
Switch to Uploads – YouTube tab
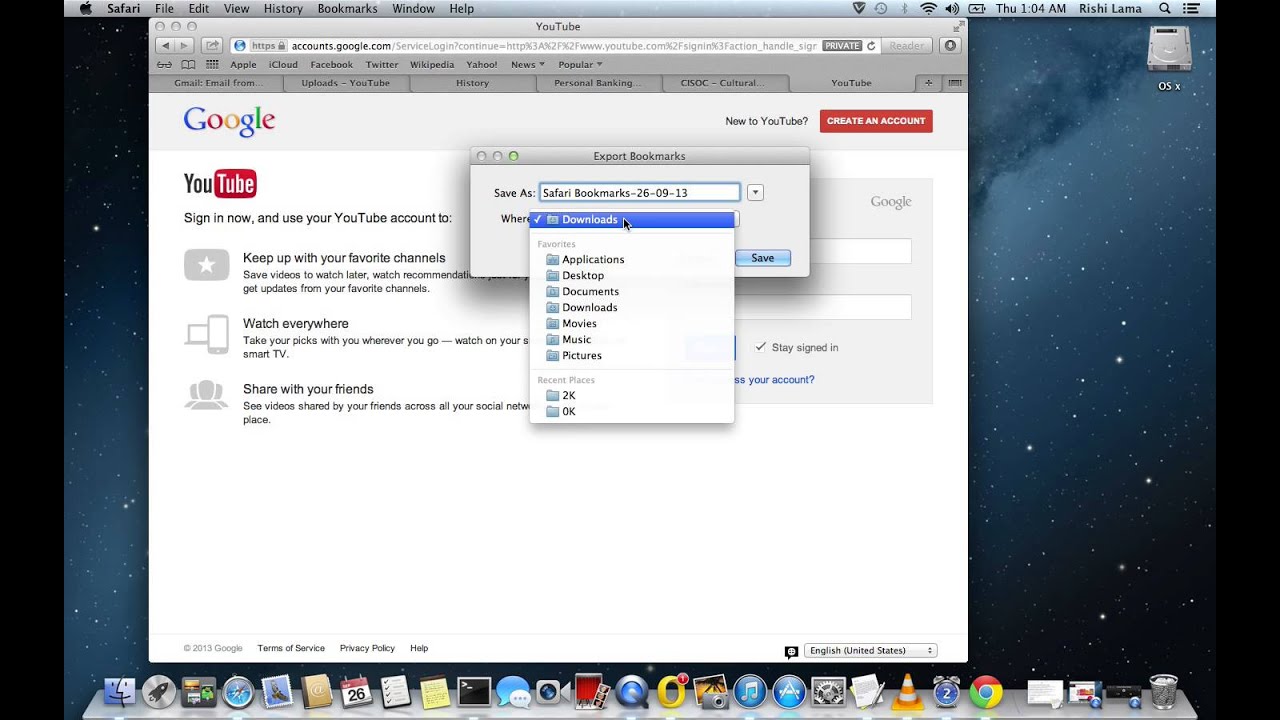coord(346,83)
